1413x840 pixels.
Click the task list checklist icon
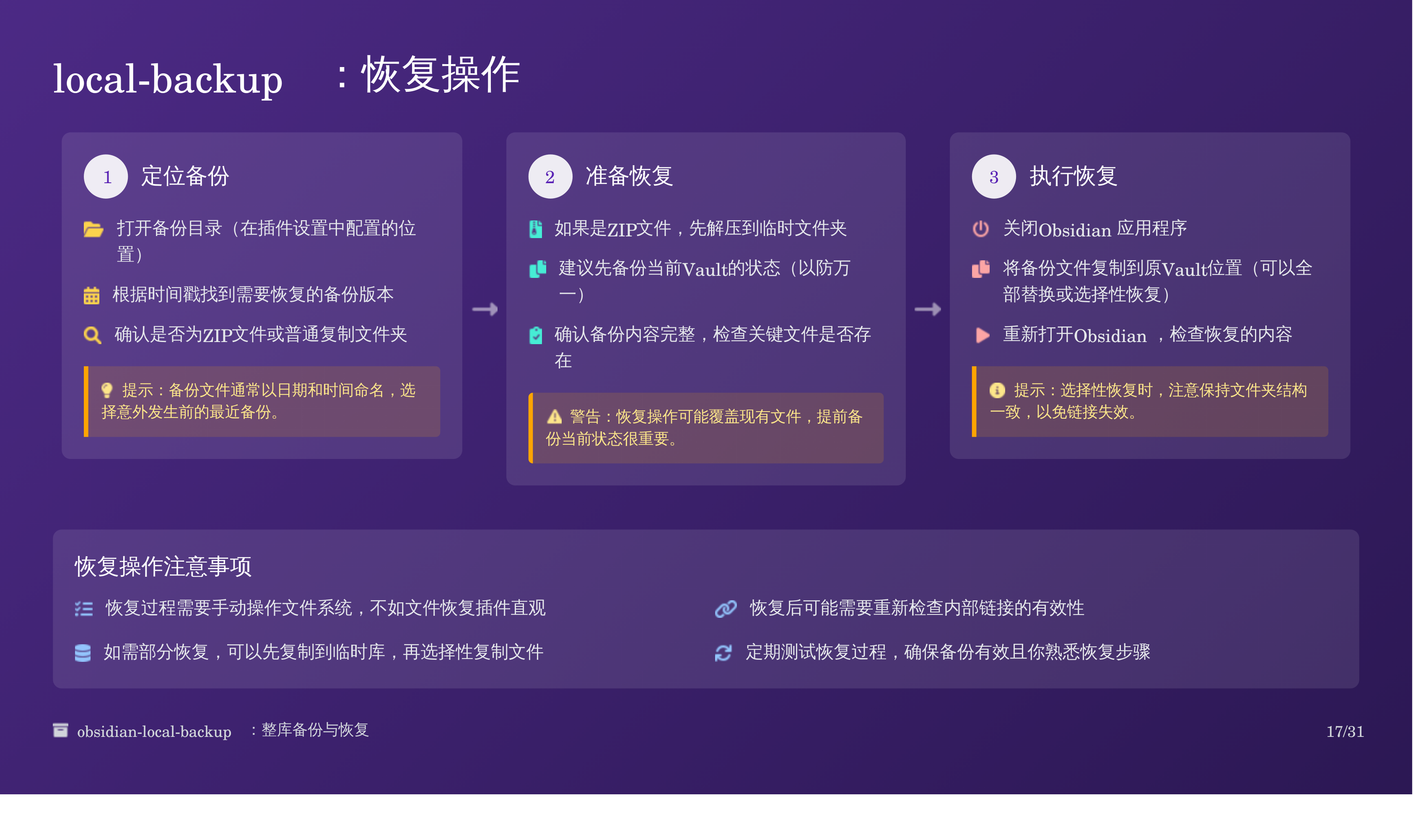84,609
